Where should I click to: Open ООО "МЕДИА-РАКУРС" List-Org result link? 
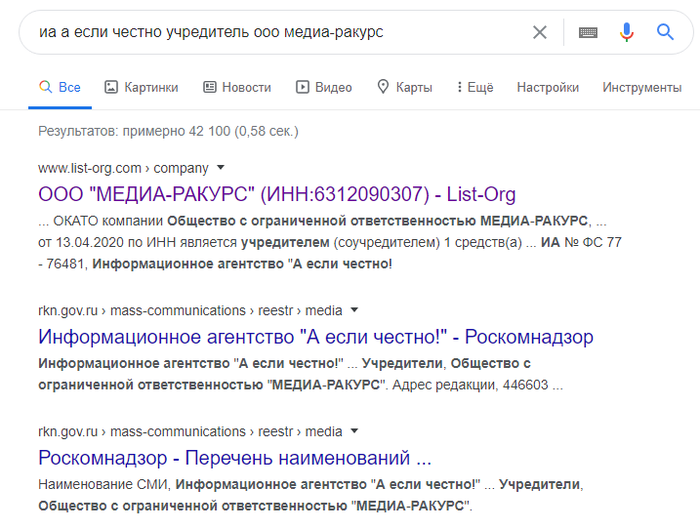(x=277, y=195)
